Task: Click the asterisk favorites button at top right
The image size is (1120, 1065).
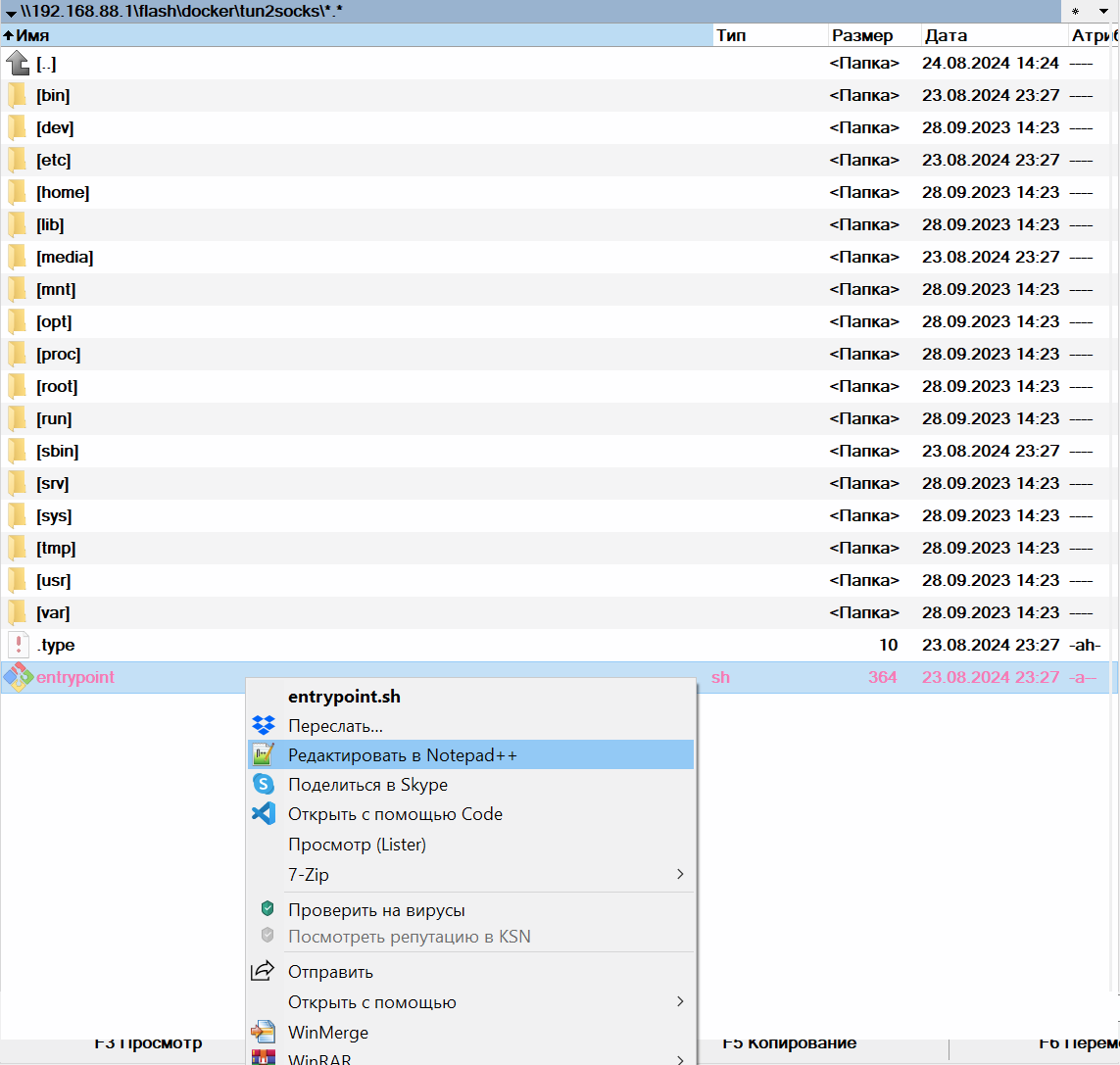Action: click(1075, 12)
